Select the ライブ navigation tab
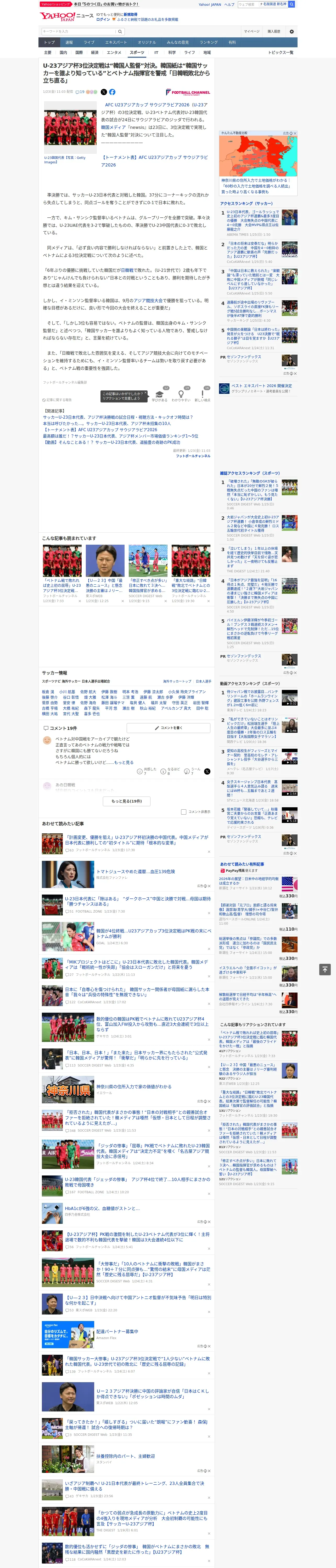This screenshot has width=336, height=1568. (89, 43)
